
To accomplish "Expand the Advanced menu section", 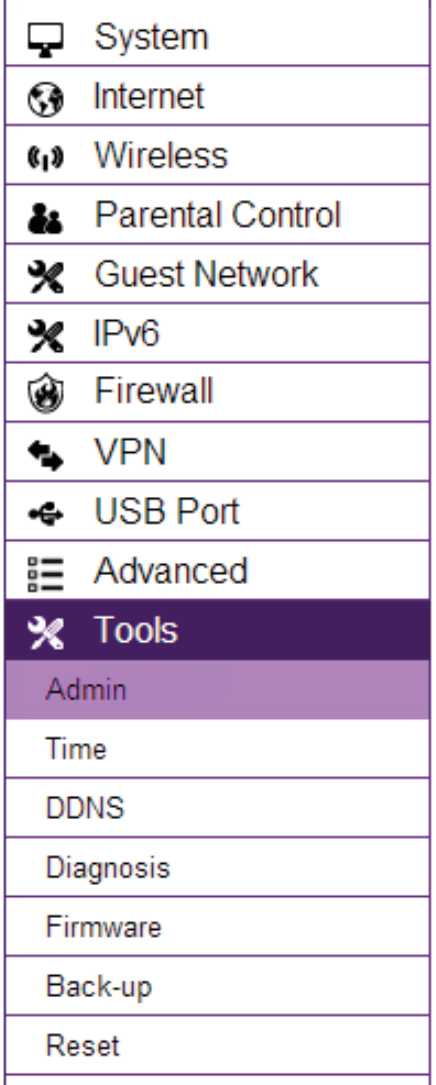I will tap(217, 571).
